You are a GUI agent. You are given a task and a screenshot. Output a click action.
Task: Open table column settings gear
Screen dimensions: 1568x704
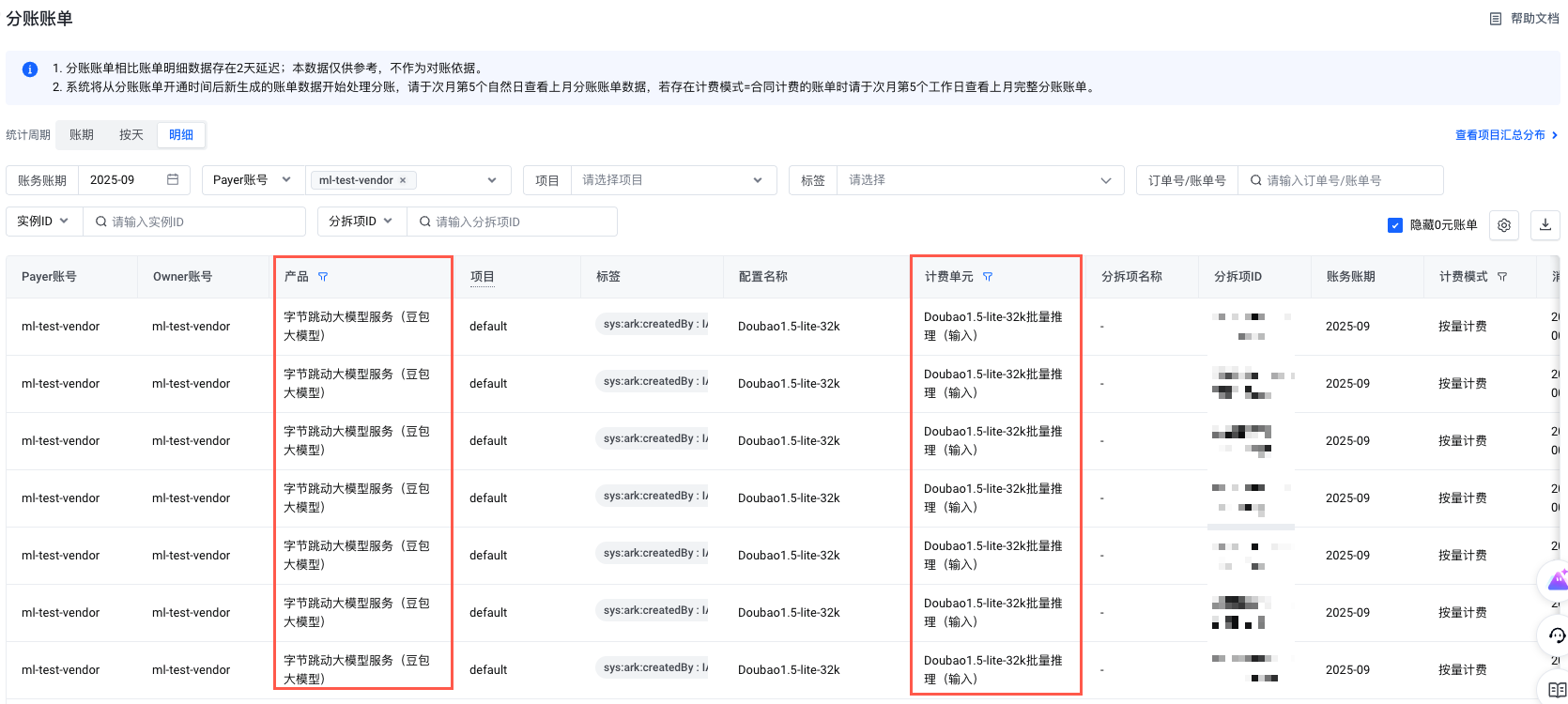coord(1504,225)
